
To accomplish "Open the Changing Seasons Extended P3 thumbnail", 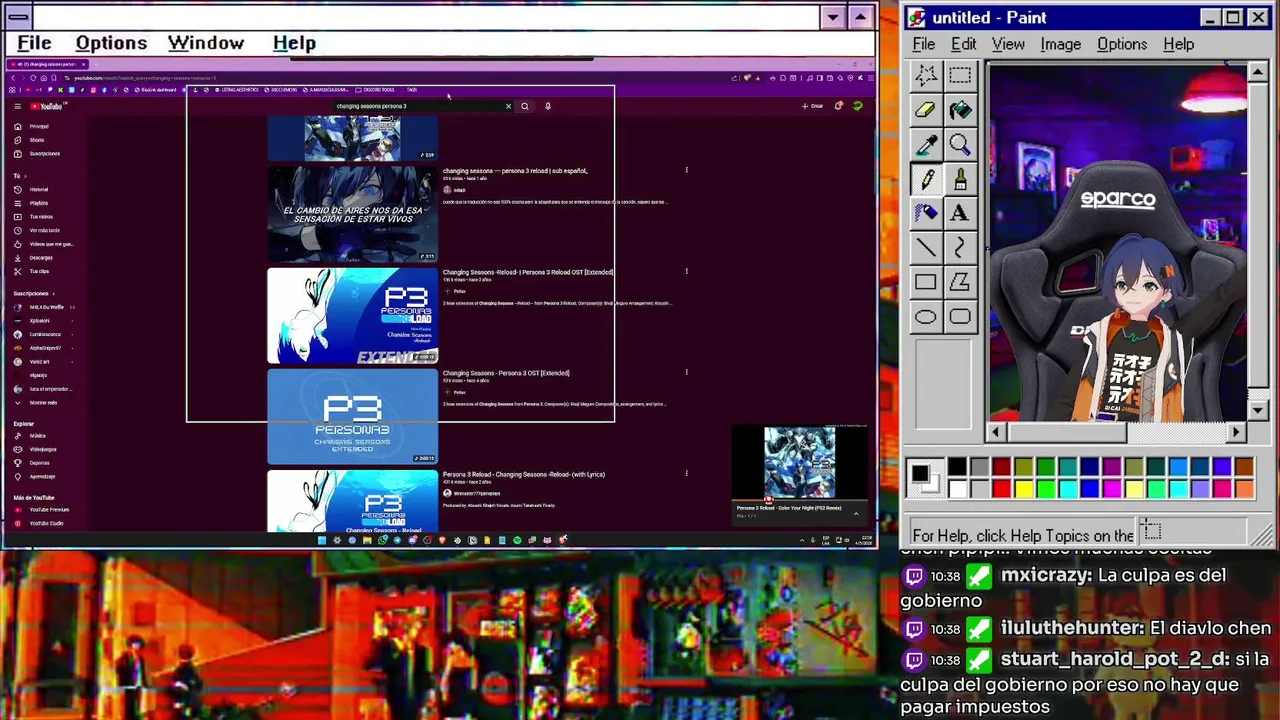I will [x=352, y=416].
